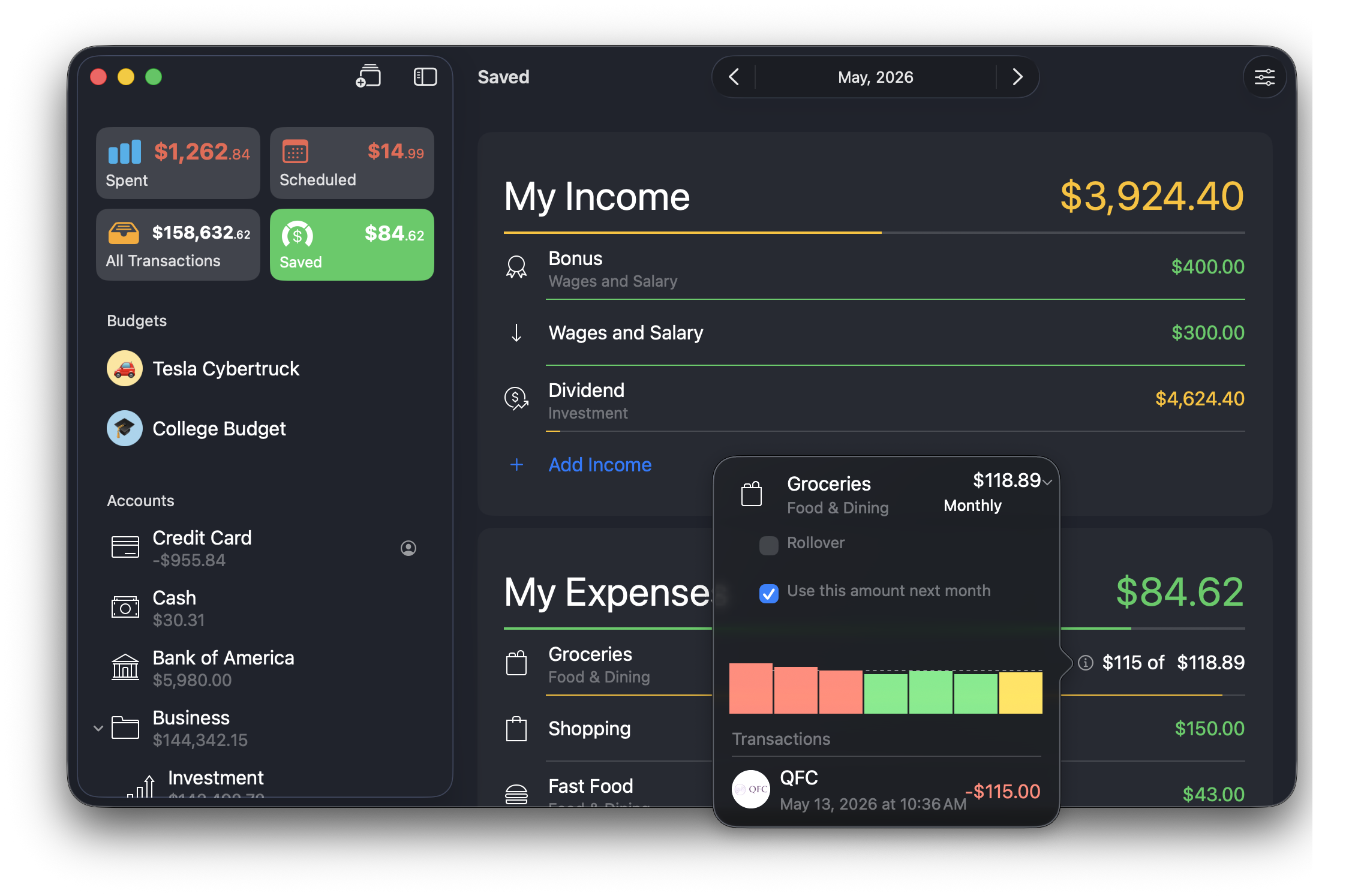Click May, 2026 date label
Viewport: 1364px width, 896px height.
pos(876,77)
